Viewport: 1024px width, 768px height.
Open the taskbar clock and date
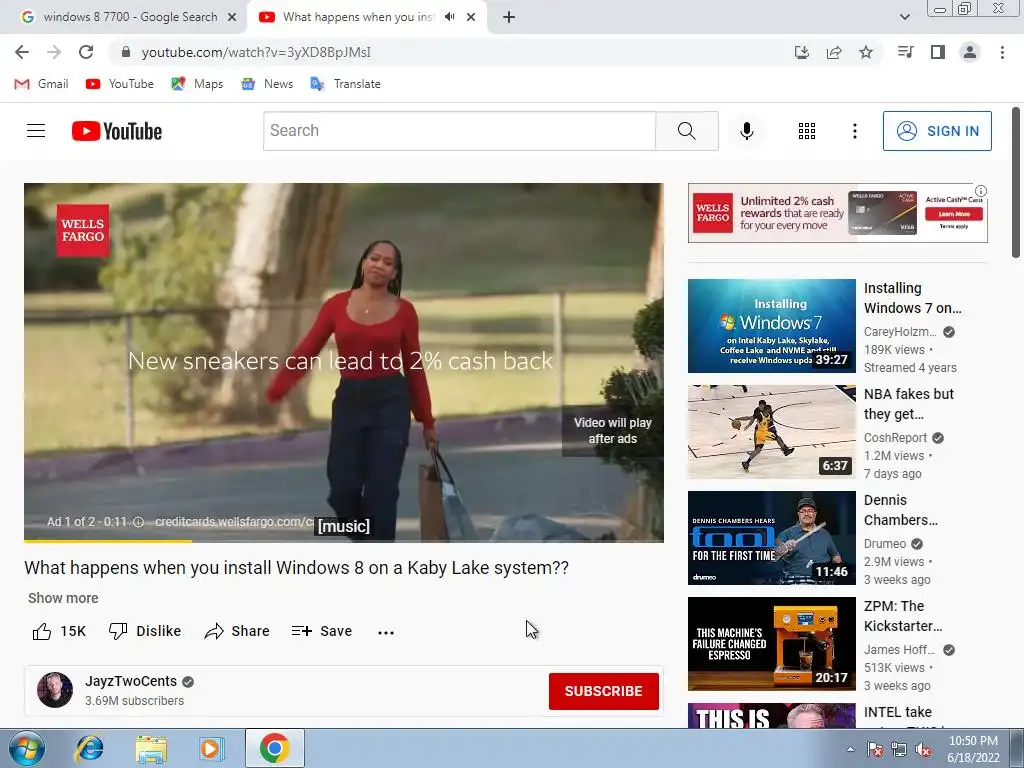(973, 749)
